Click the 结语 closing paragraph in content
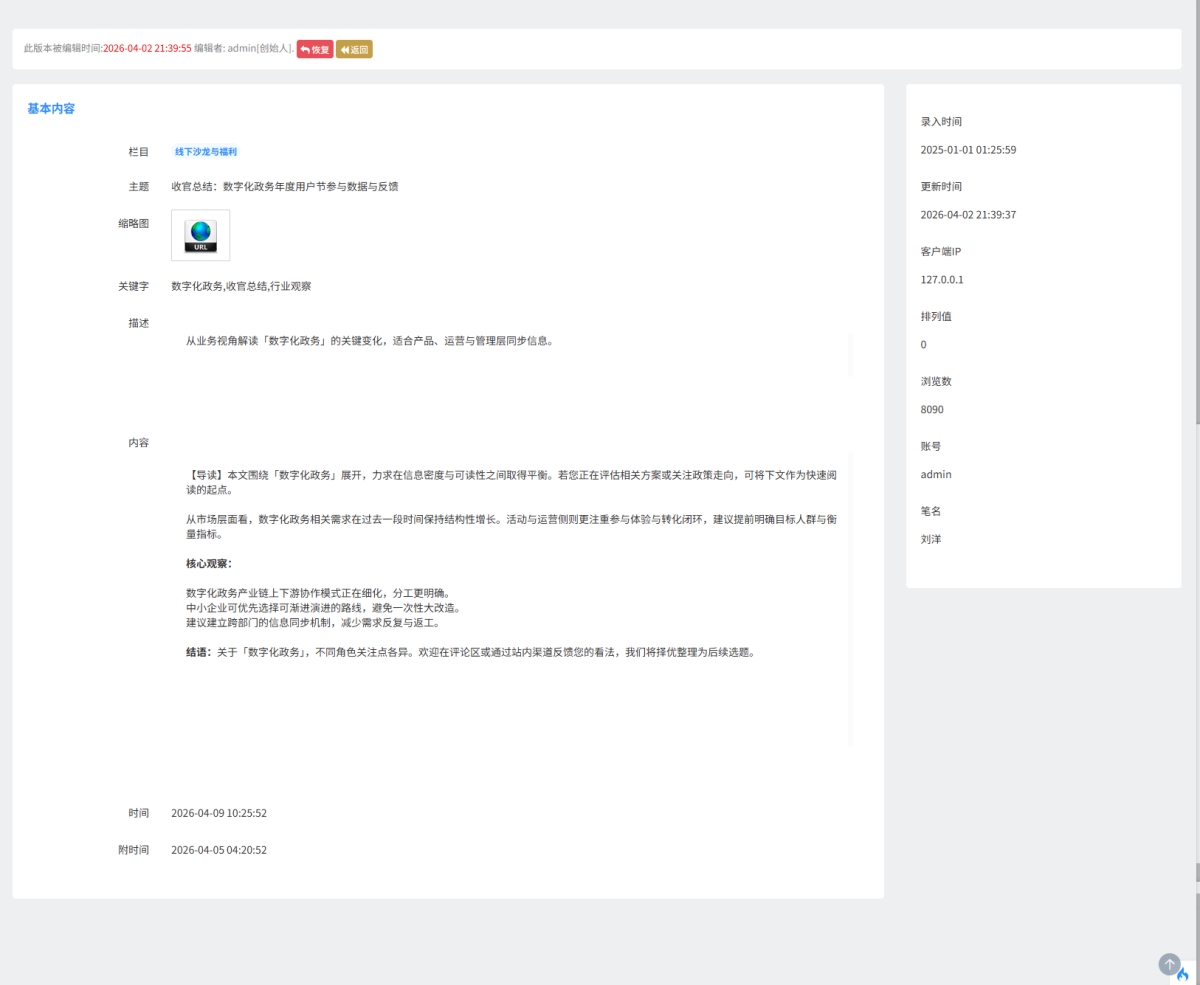 [470, 652]
